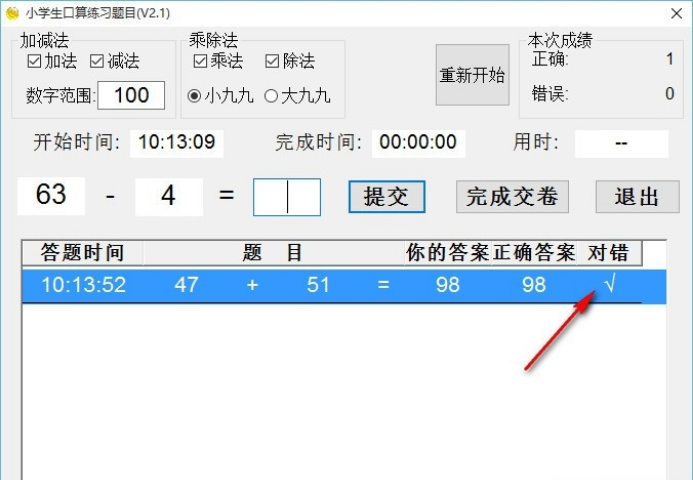Toggle the 减法 checkbox
This screenshot has height=480, width=693.
click(x=115, y=61)
